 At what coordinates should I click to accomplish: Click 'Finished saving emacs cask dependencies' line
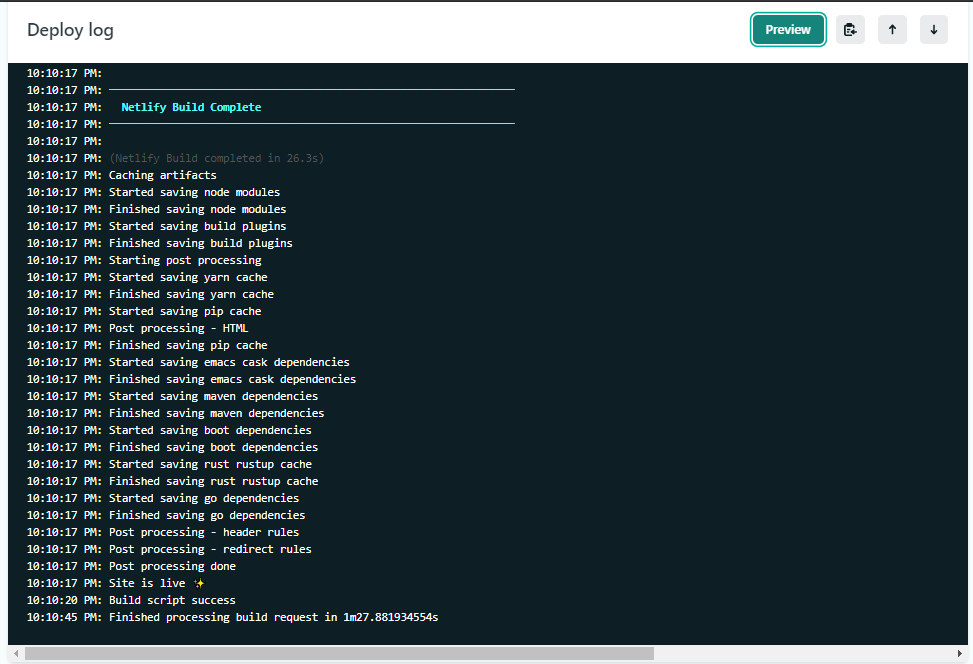[x=232, y=379]
